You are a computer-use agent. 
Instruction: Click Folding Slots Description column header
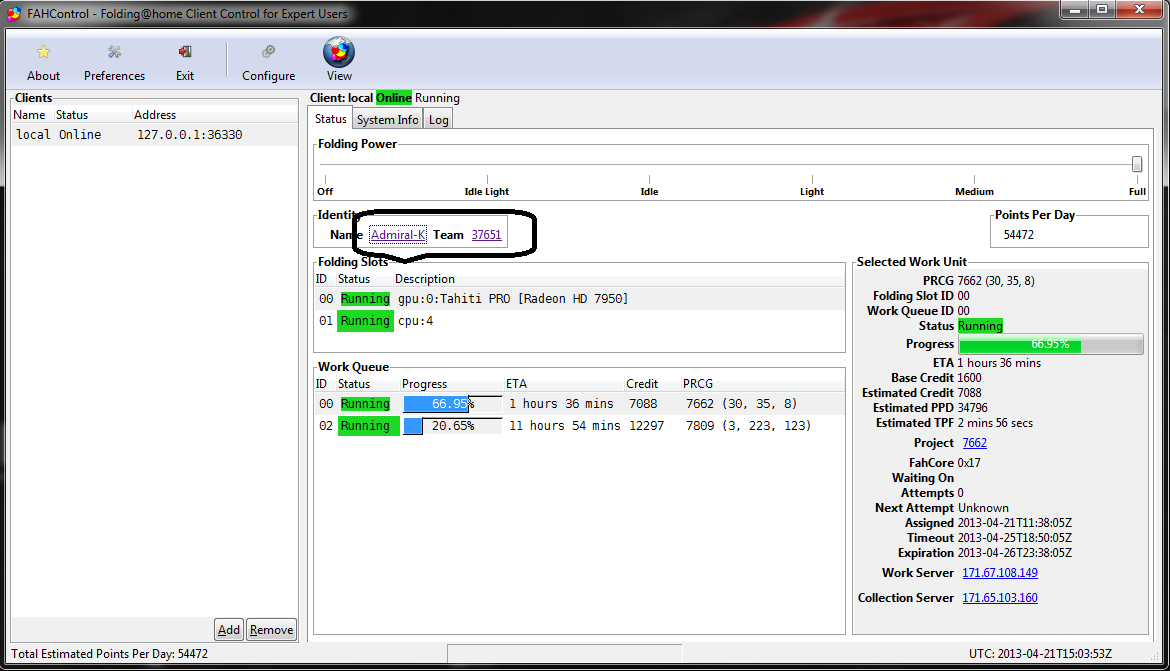[619, 279]
